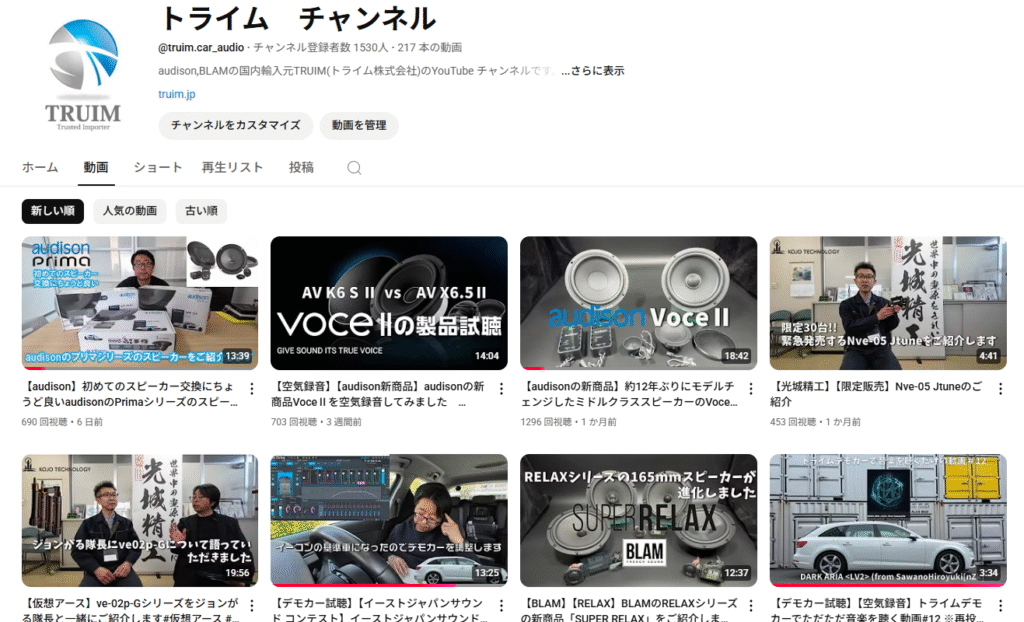
Task: Click the チャンネル登録者数 1530人 text
Action: click(321, 47)
